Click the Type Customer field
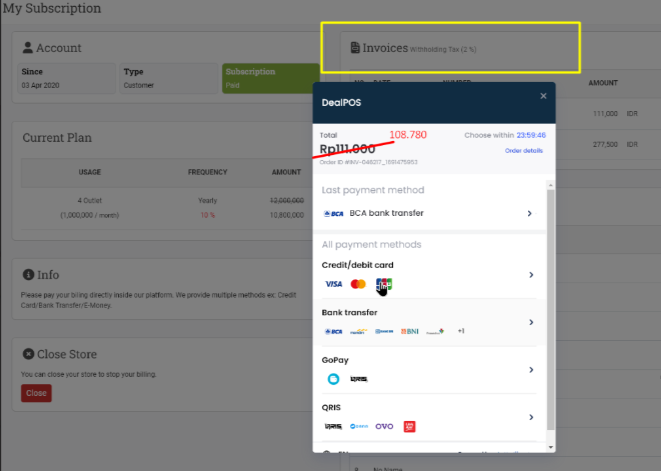The width and height of the screenshot is (661, 471). (x=169, y=78)
